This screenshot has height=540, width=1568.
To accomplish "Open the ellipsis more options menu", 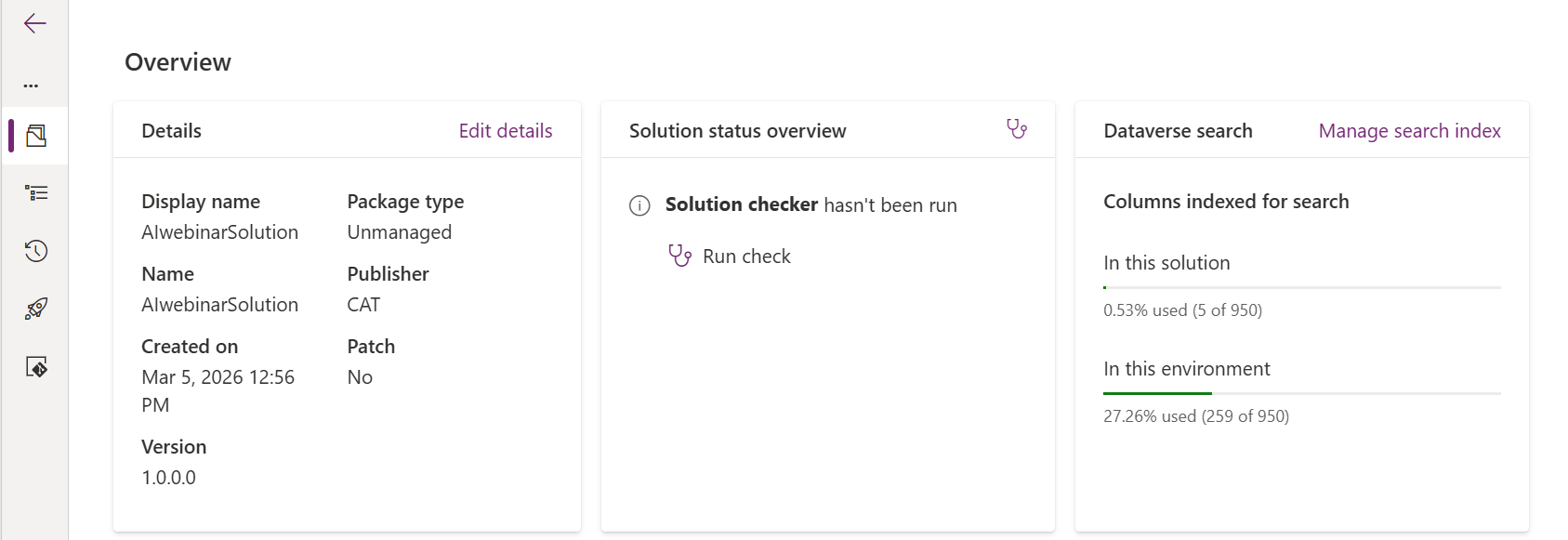I will tap(31, 86).
